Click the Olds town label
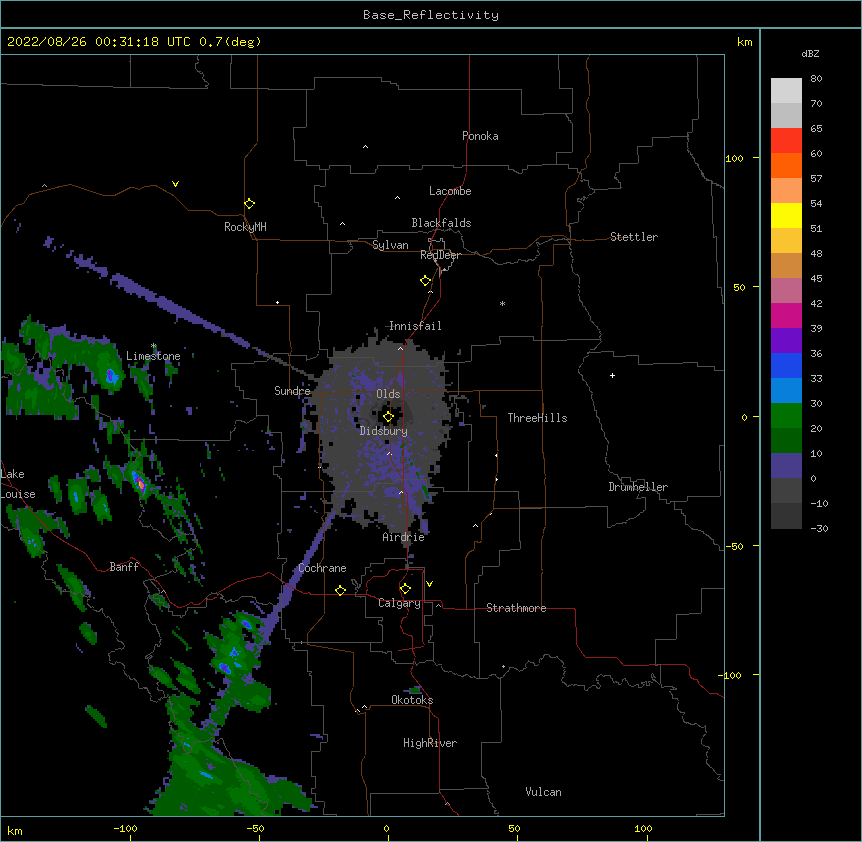Screen dimensions: 862x842 point(388,394)
